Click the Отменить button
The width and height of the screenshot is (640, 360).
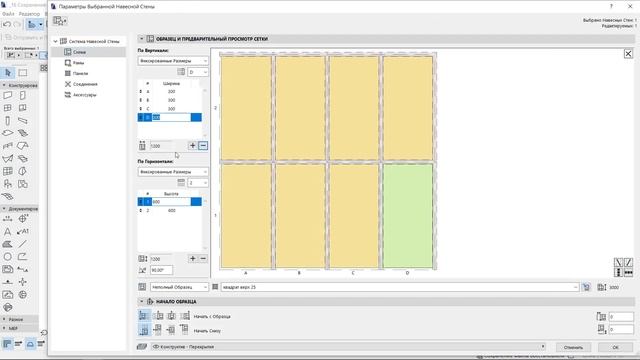(573, 347)
